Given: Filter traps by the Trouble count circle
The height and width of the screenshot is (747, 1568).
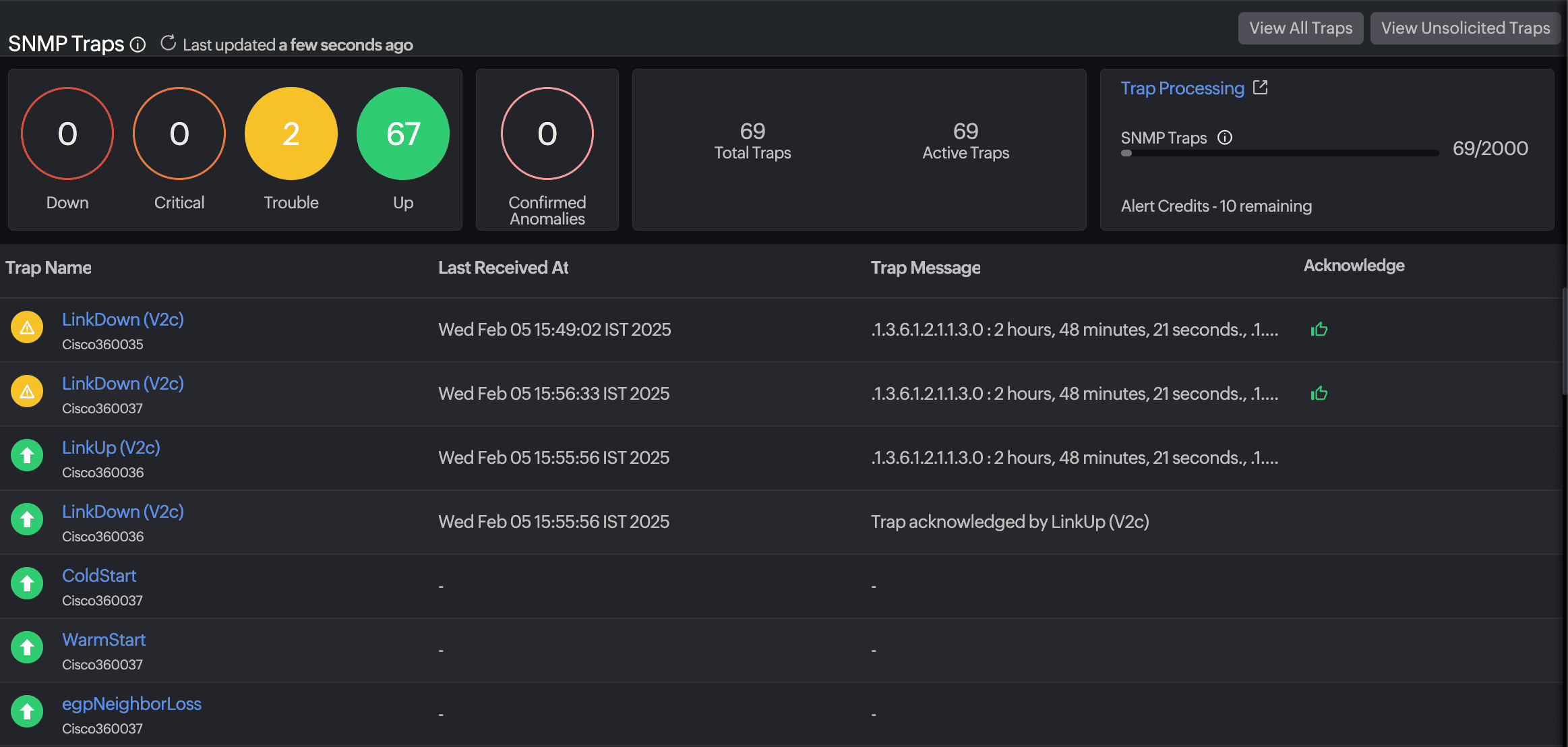Looking at the screenshot, I should pyautogui.click(x=291, y=133).
